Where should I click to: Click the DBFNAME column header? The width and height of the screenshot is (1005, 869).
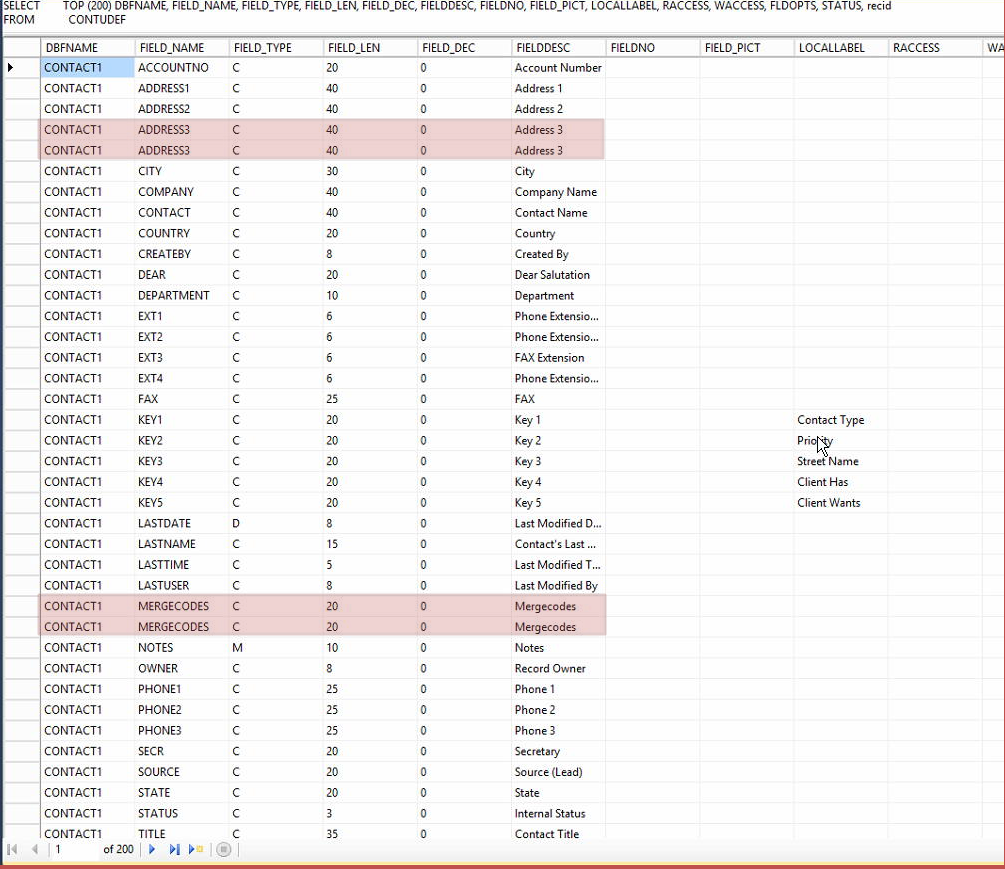[87, 47]
